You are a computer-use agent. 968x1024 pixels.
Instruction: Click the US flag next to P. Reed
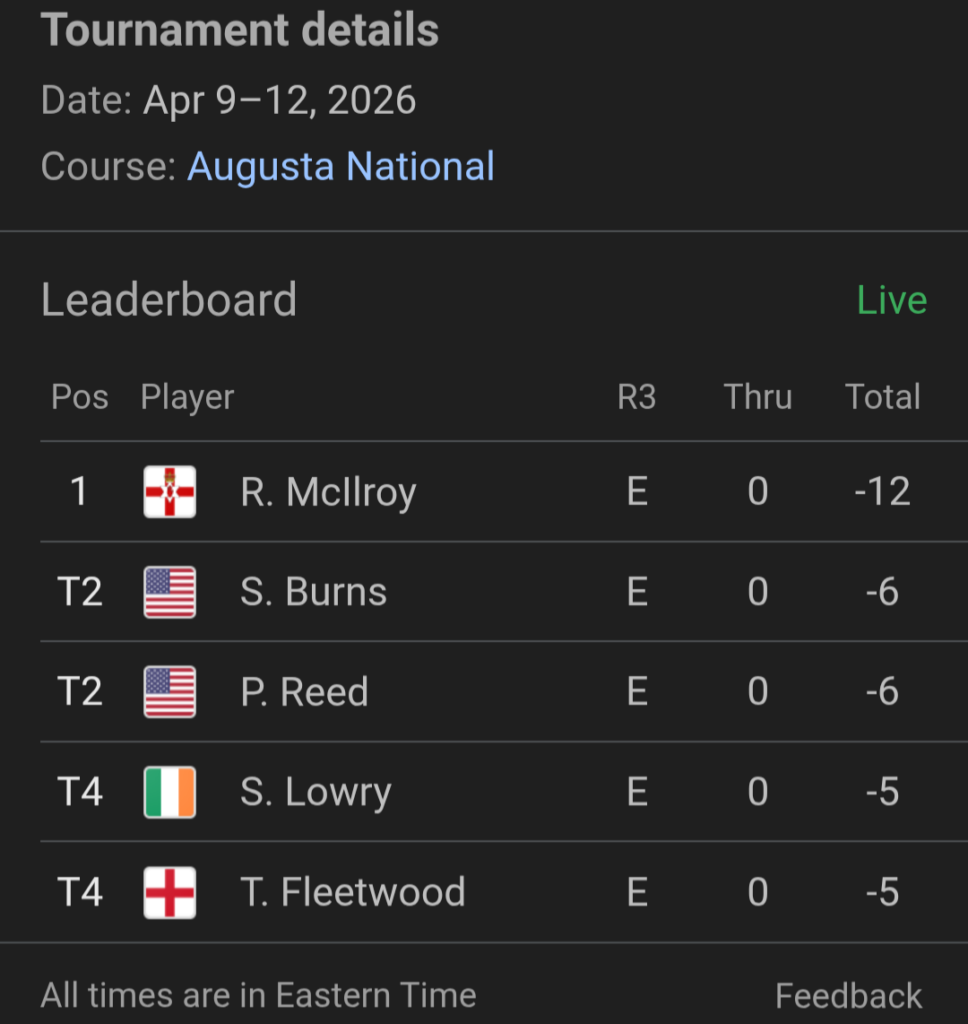click(x=169, y=692)
